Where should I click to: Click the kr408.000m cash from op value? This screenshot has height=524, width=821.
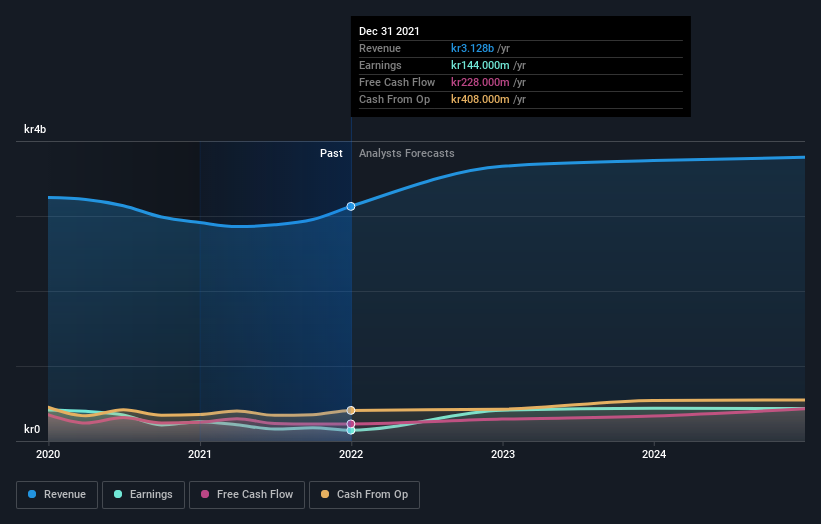[x=480, y=99]
